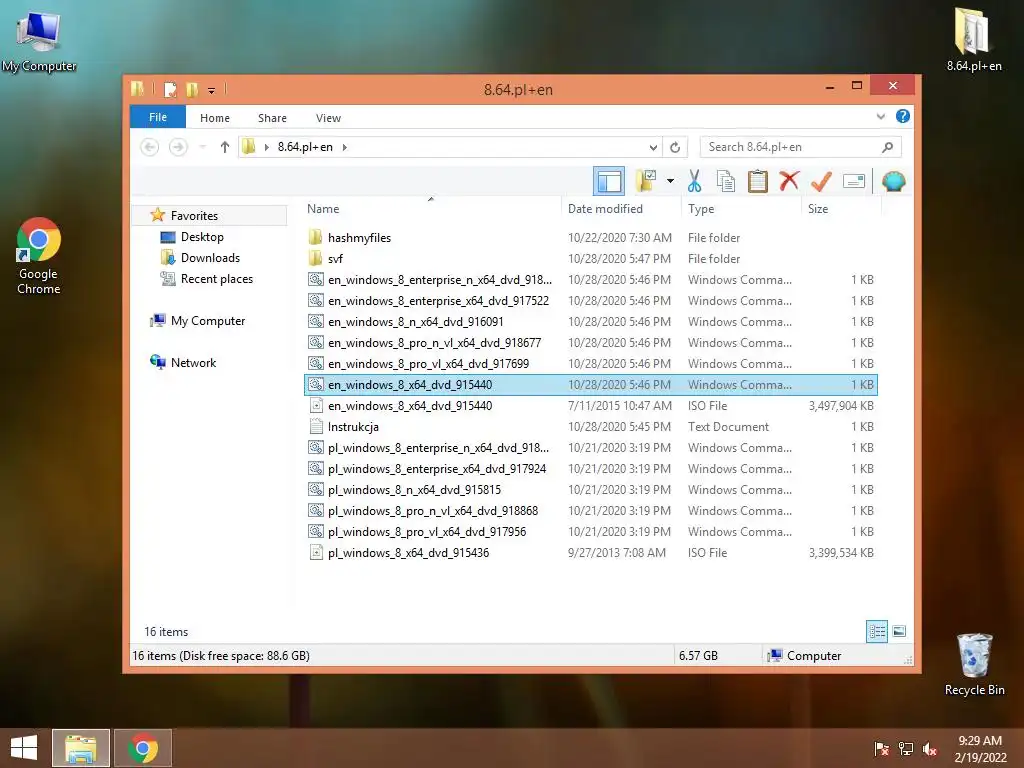Click the quick access Properties icon in title bar
This screenshot has width=1024, height=768.
(170, 89)
